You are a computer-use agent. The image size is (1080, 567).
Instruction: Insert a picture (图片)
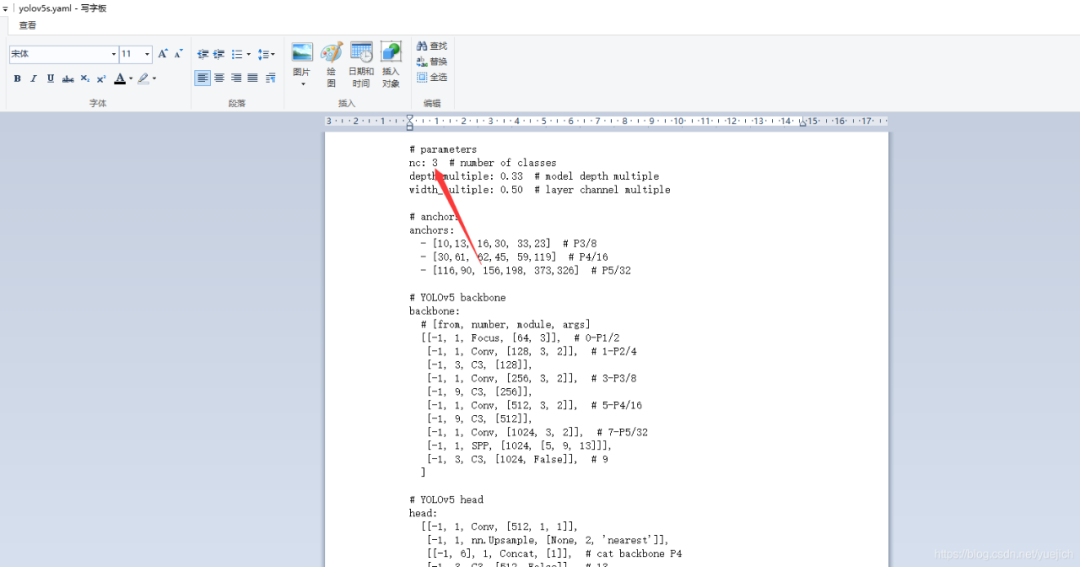pos(302,58)
